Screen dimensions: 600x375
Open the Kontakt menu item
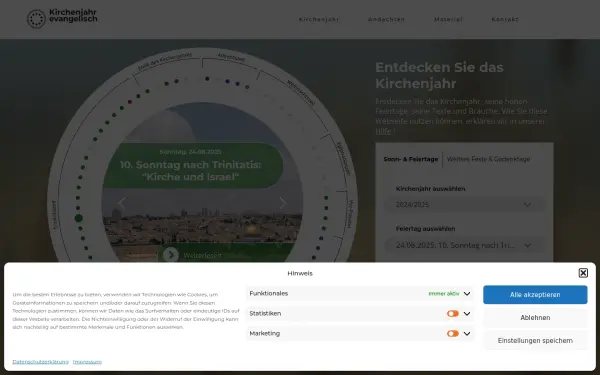point(505,19)
